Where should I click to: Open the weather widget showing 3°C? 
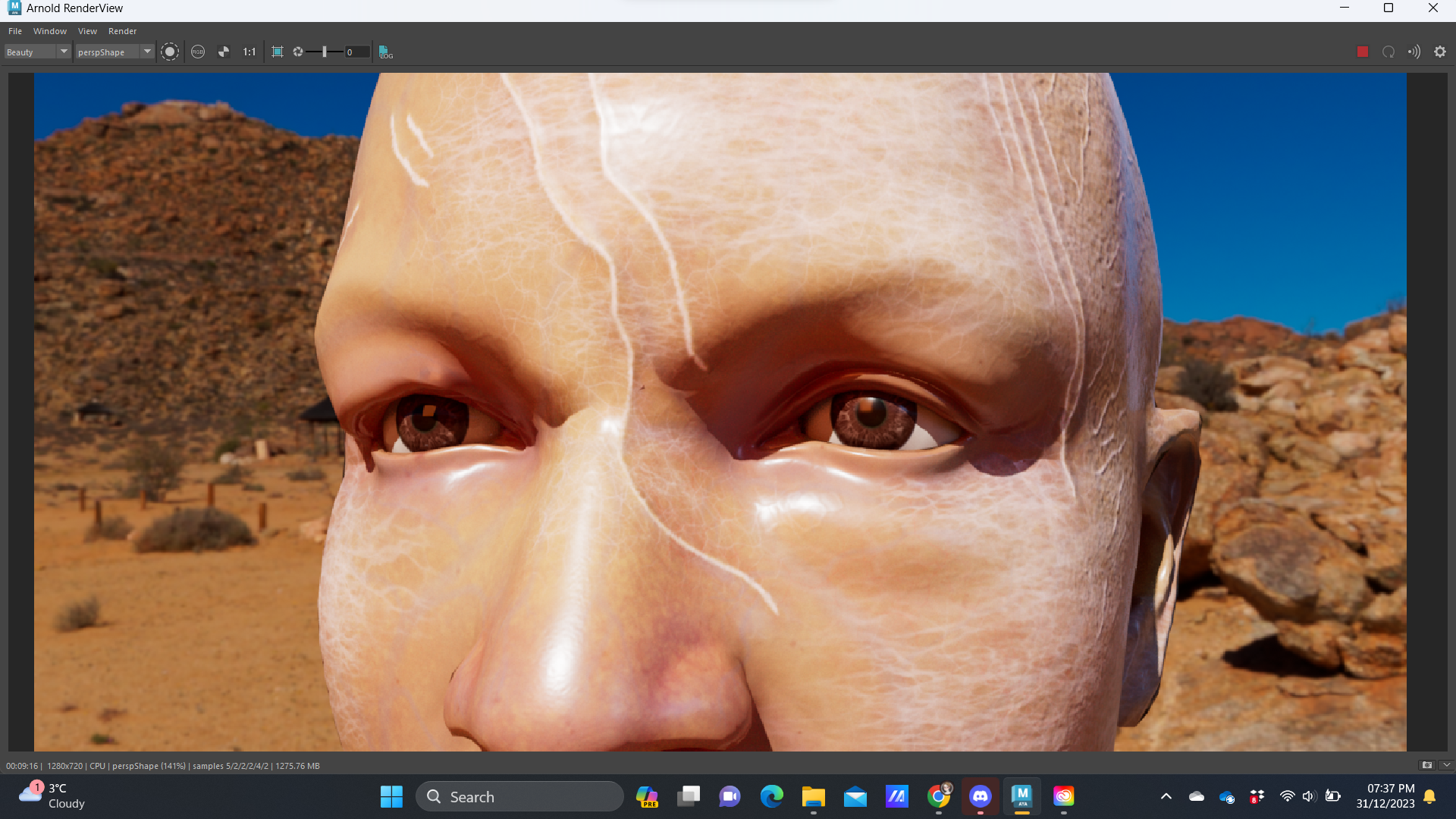(53, 796)
